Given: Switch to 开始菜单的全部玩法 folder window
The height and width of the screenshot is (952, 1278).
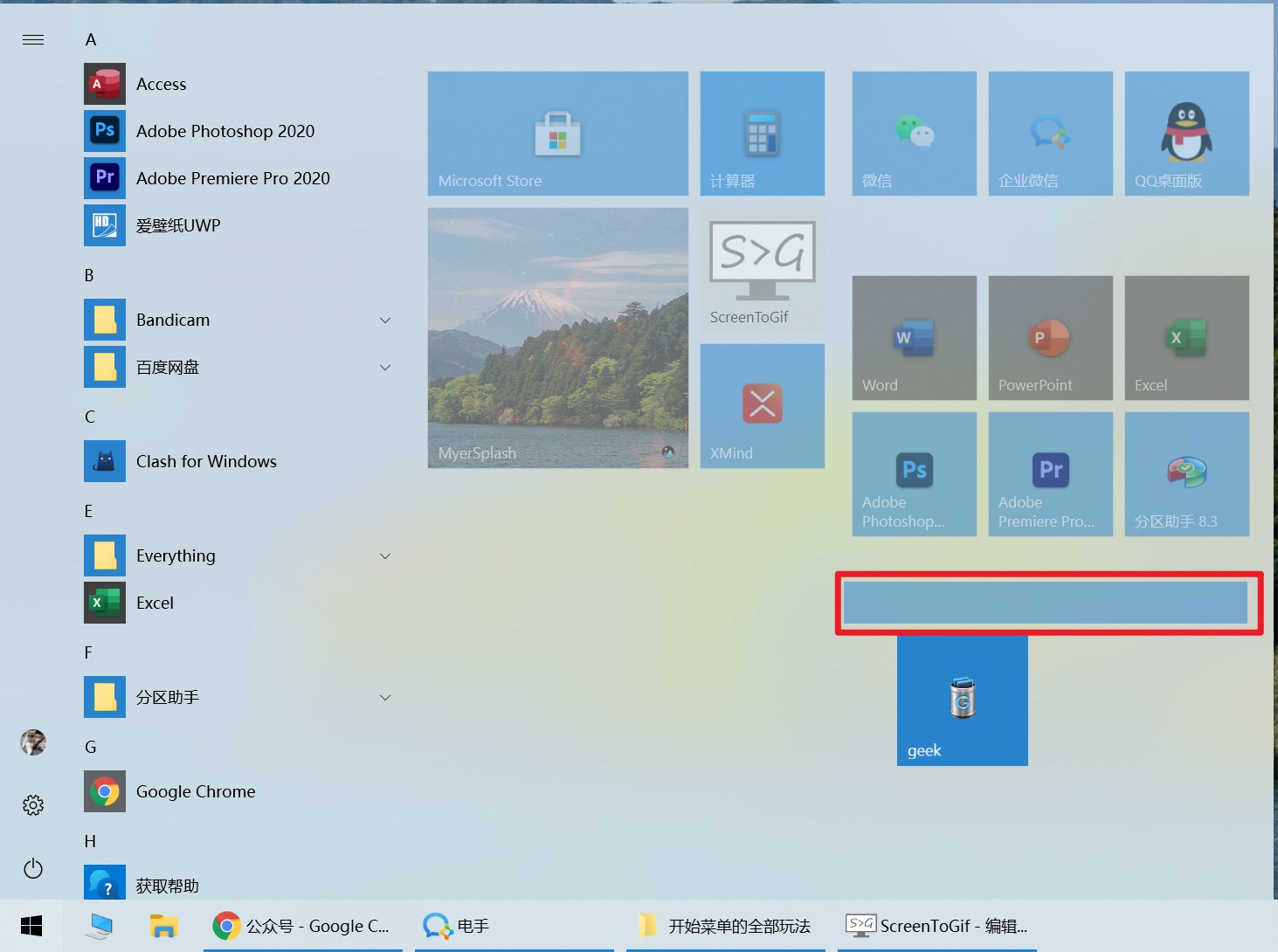Looking at the screenshot, I should 726,926.
